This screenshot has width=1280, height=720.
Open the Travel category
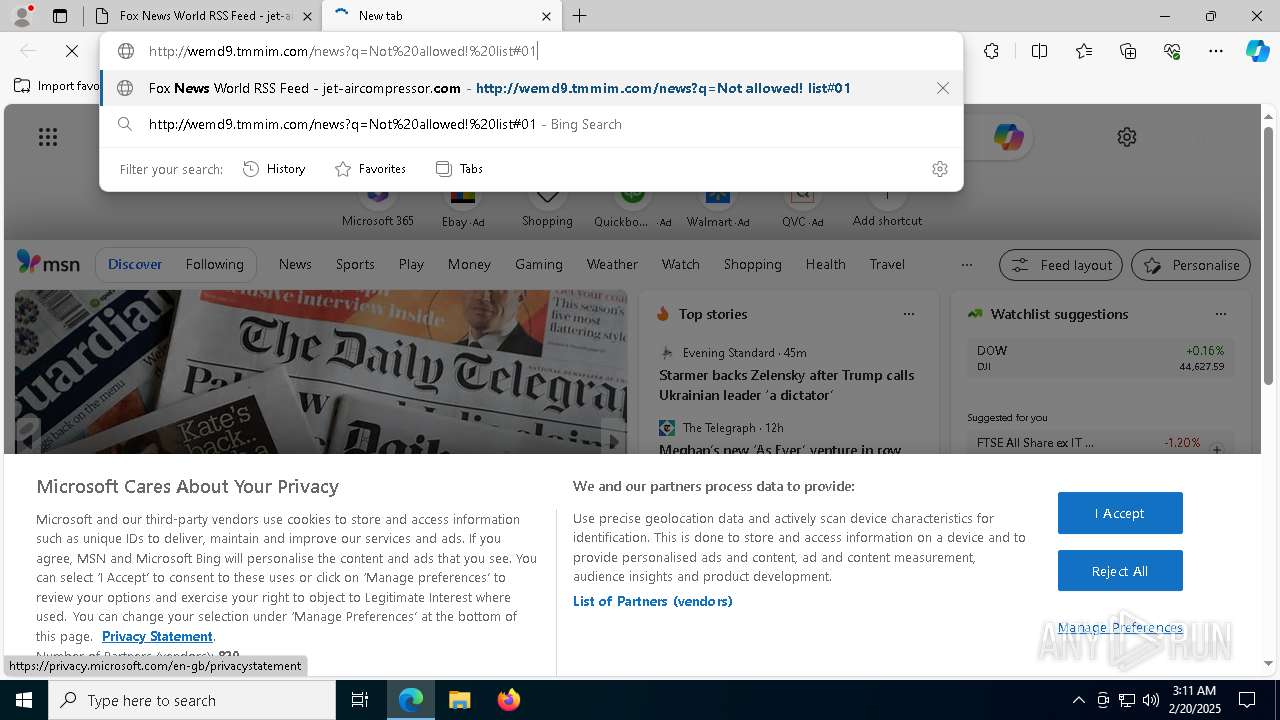tap(887, 264)
